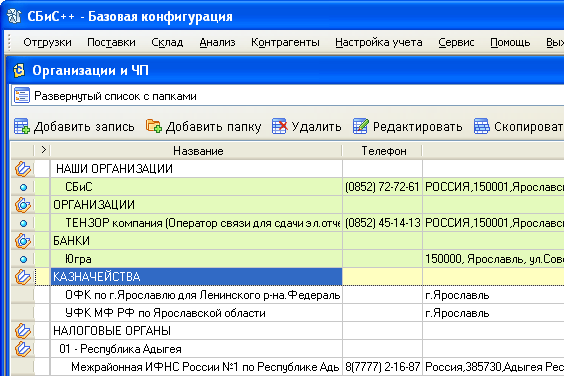Click the list view icon beside Развернутый список

click(22, 96)
